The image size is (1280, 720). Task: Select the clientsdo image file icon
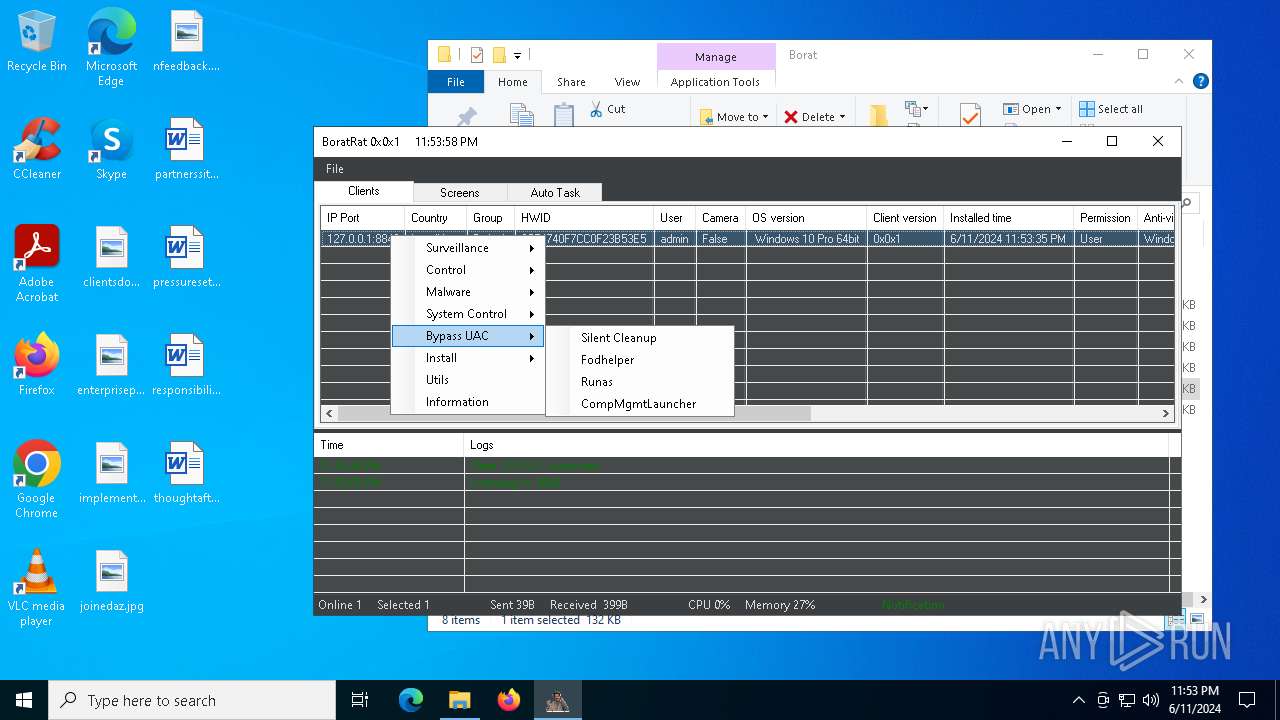(x=111, y=258)
